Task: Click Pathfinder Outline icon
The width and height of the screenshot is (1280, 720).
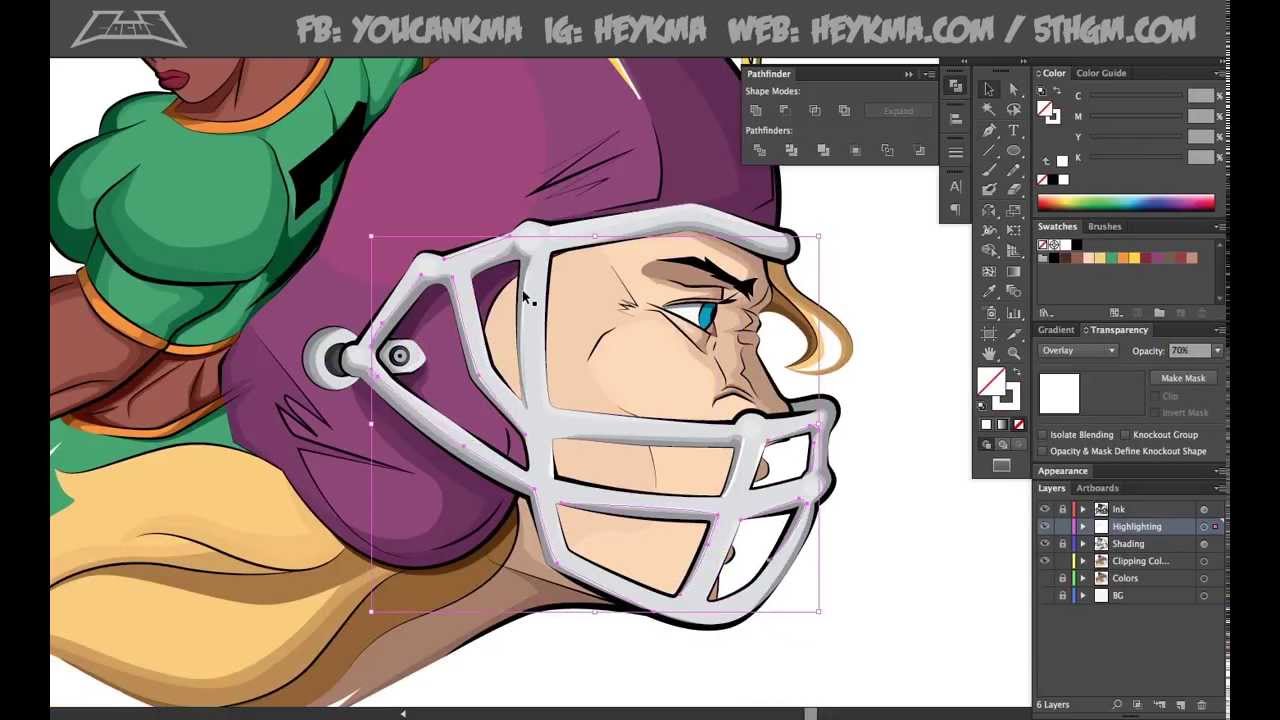Action: click(x=887, y=150)
